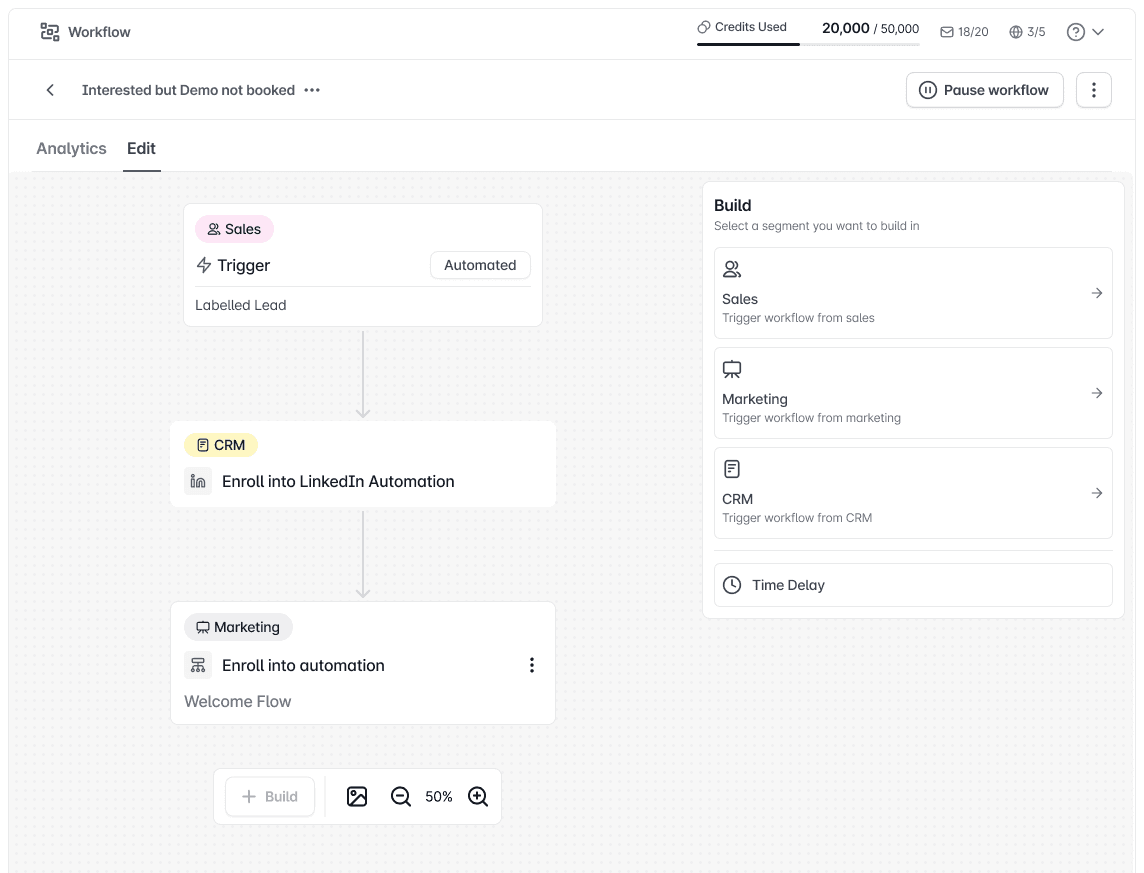Select the Edit tab
Image resolution: width=1144 pixels, height=873 pixels.
(x=142, y=148)
